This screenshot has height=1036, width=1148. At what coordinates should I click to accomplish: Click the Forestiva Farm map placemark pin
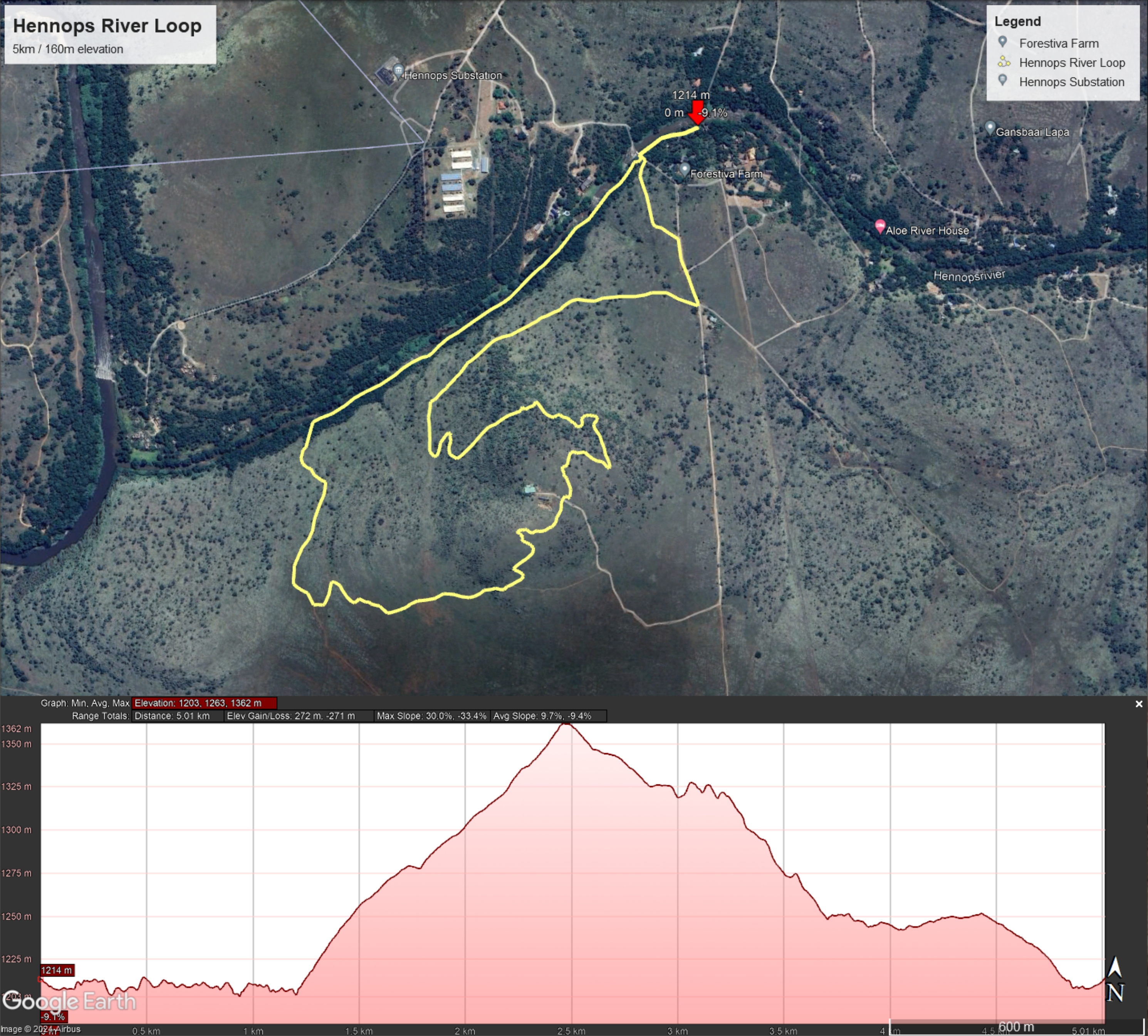684,169
